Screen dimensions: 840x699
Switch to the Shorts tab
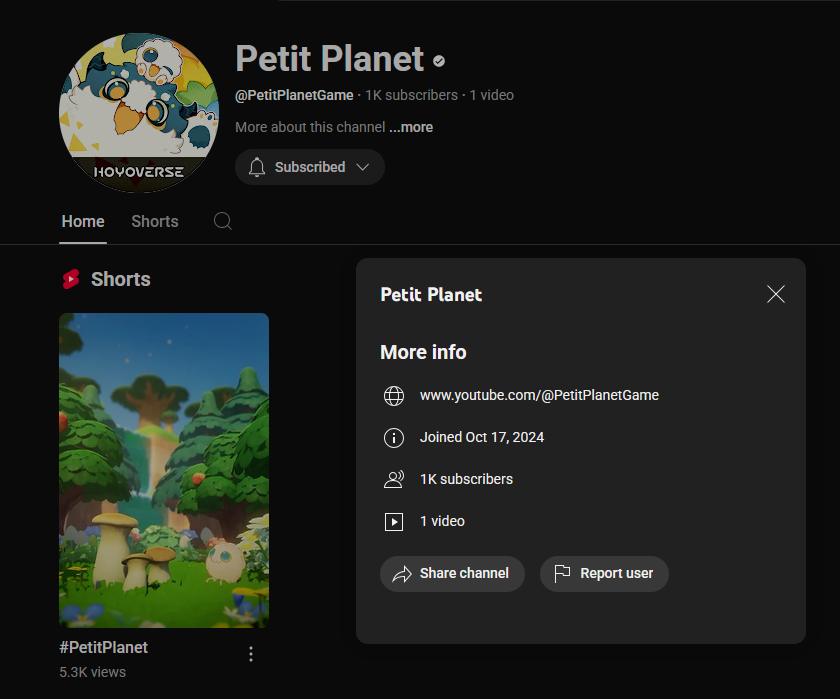click(155, 221)
